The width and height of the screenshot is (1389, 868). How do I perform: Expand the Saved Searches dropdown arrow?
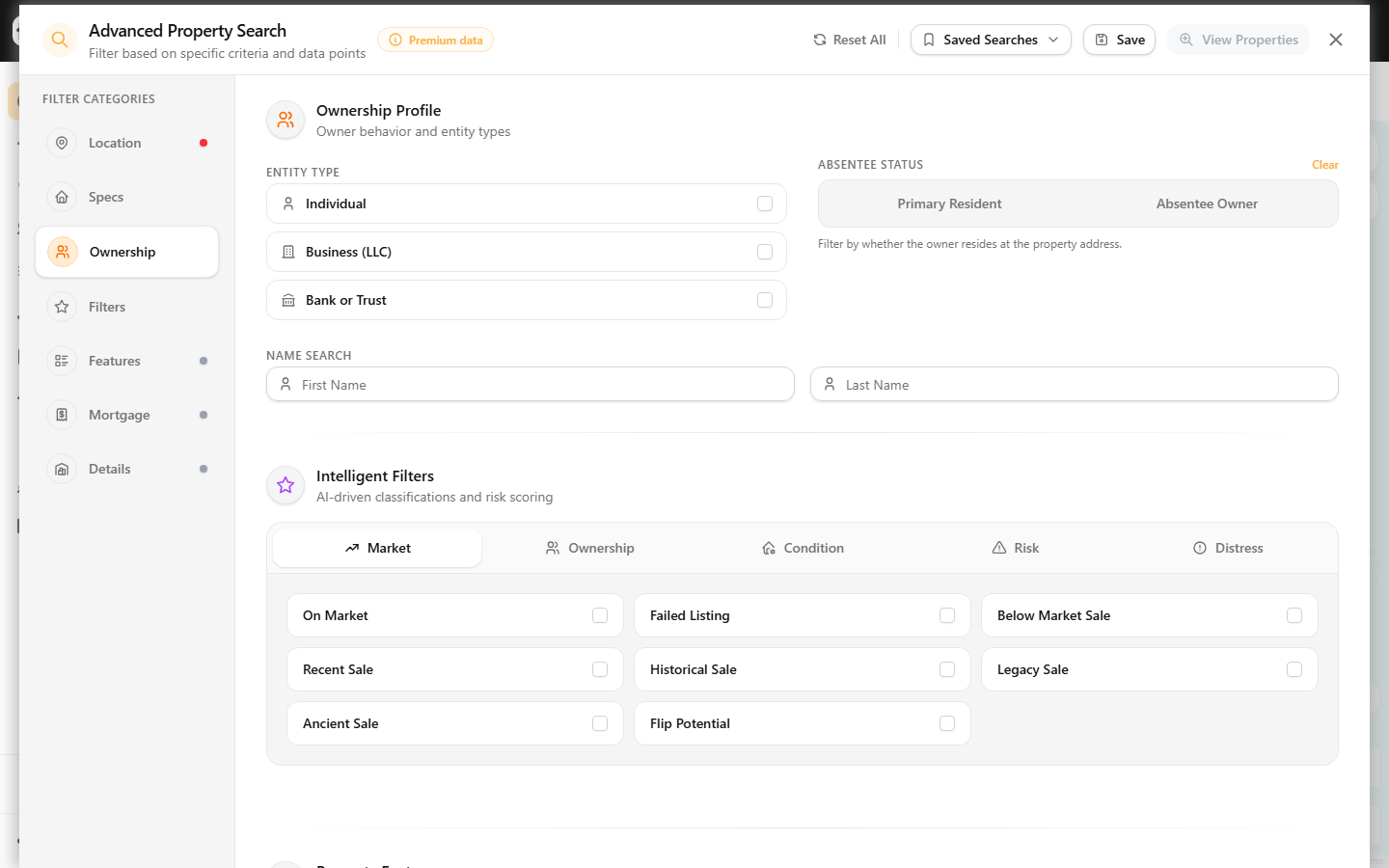pyautogui.click(x=1053, y=40)
